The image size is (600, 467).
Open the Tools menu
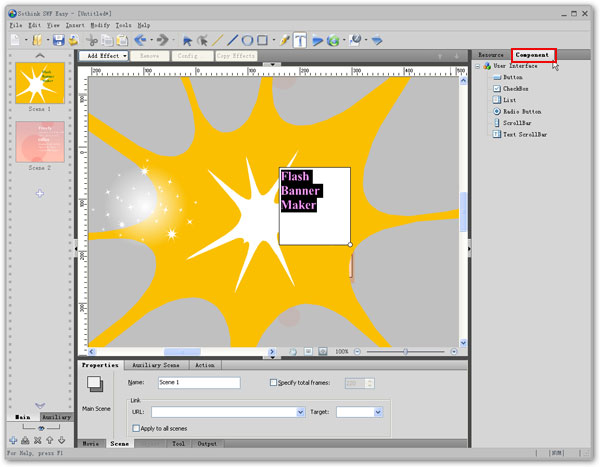coord(124,25)
